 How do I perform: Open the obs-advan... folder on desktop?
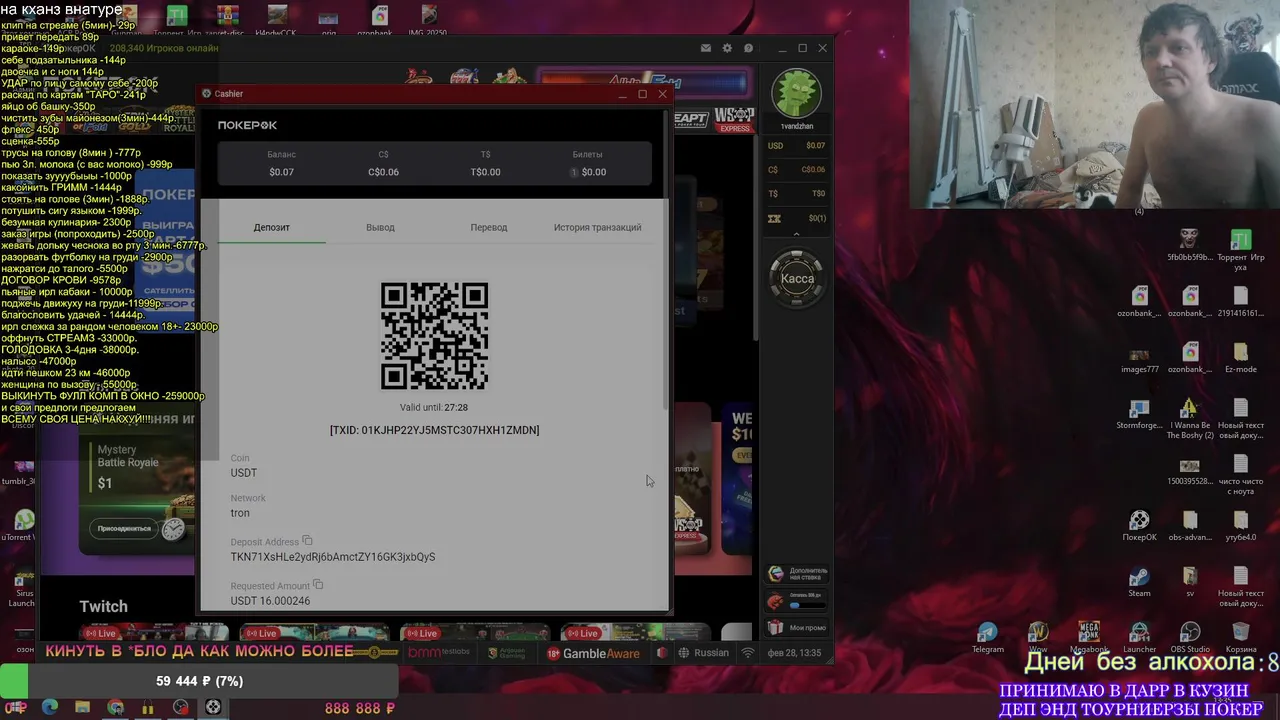click(x=1190, y=526)
